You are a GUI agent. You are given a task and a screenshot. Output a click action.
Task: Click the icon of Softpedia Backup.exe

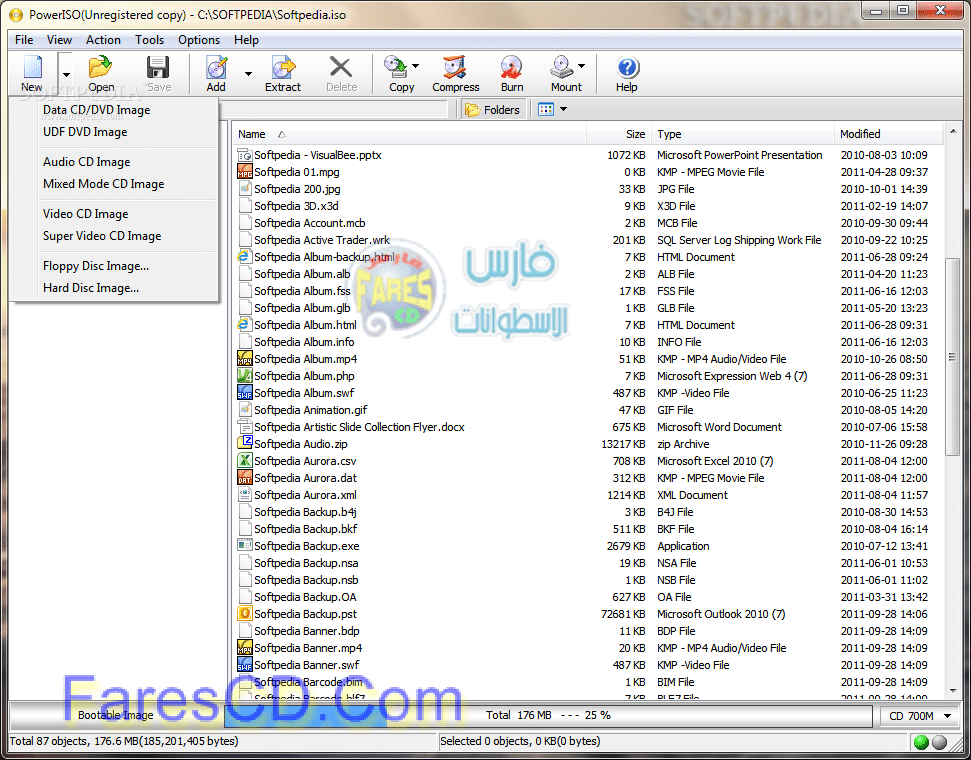pyautogui.click(x=245, y=545)
